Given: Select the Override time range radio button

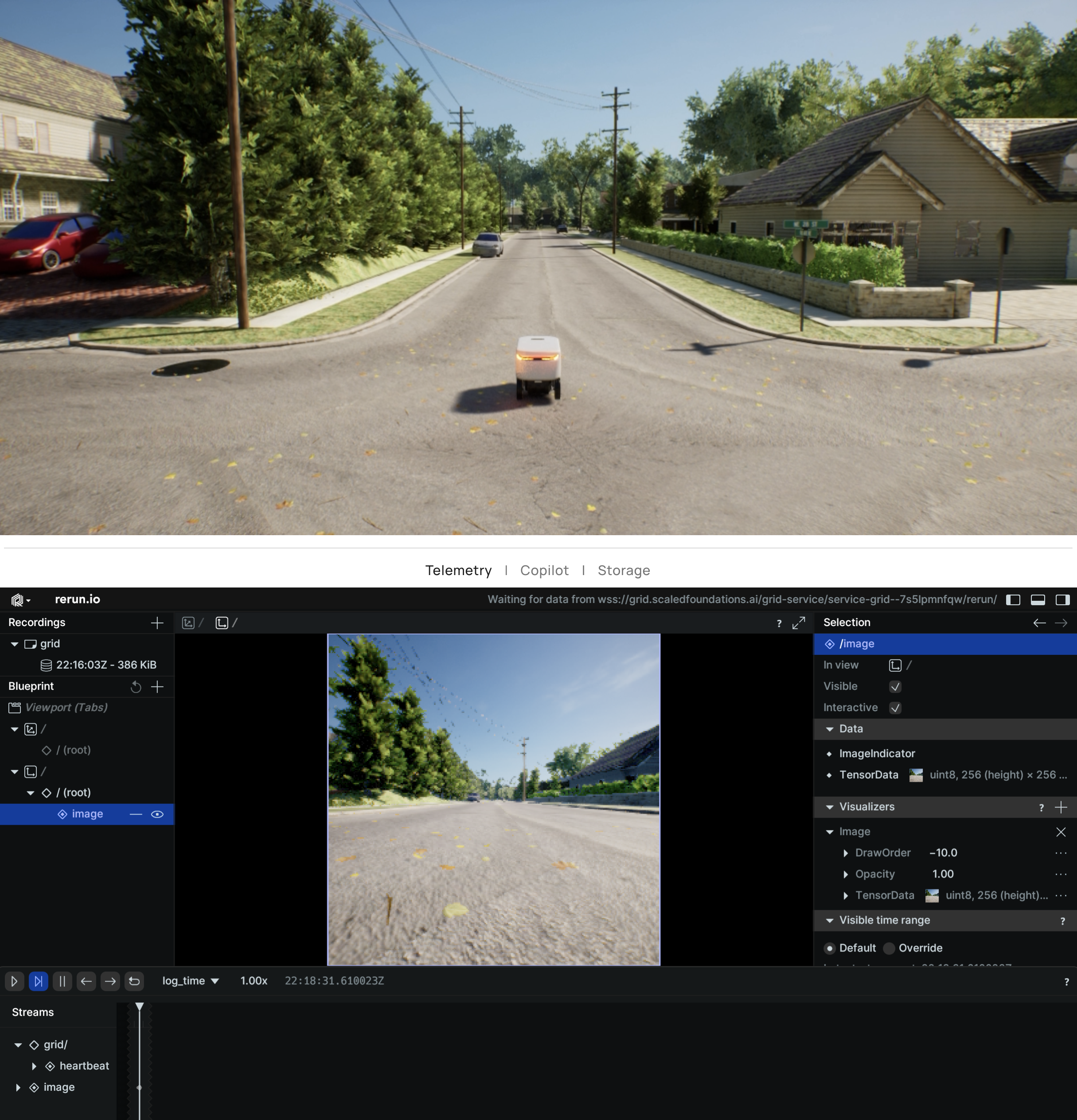Looking at the screenshot, I should 889,948.
